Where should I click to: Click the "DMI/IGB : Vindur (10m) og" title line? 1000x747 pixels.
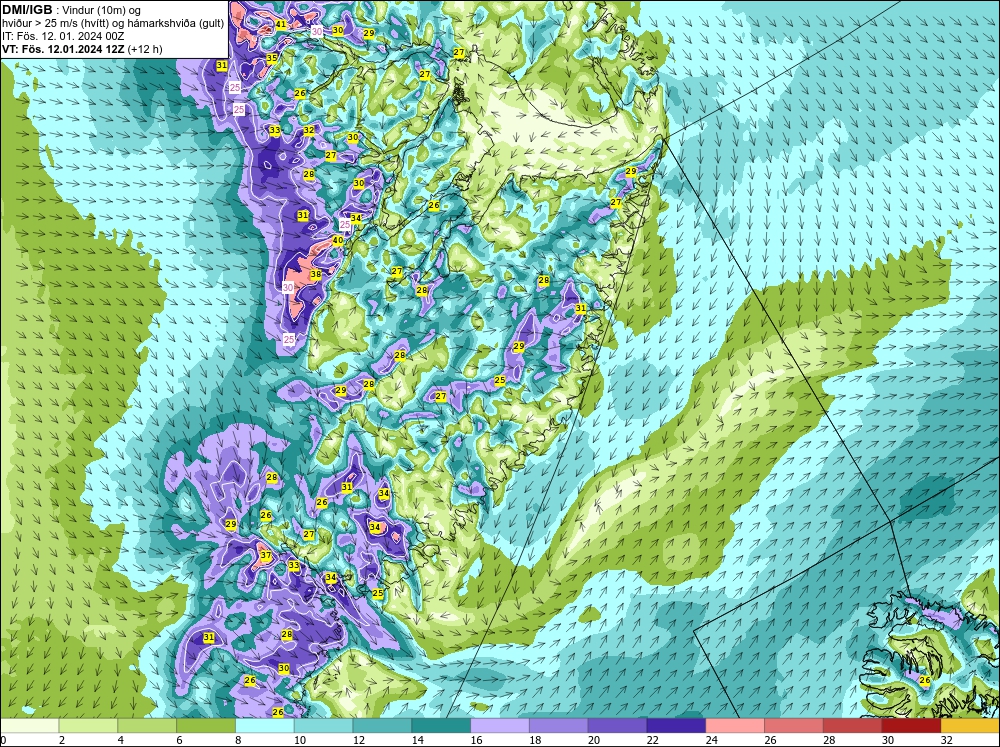click(x=71, y=10)
